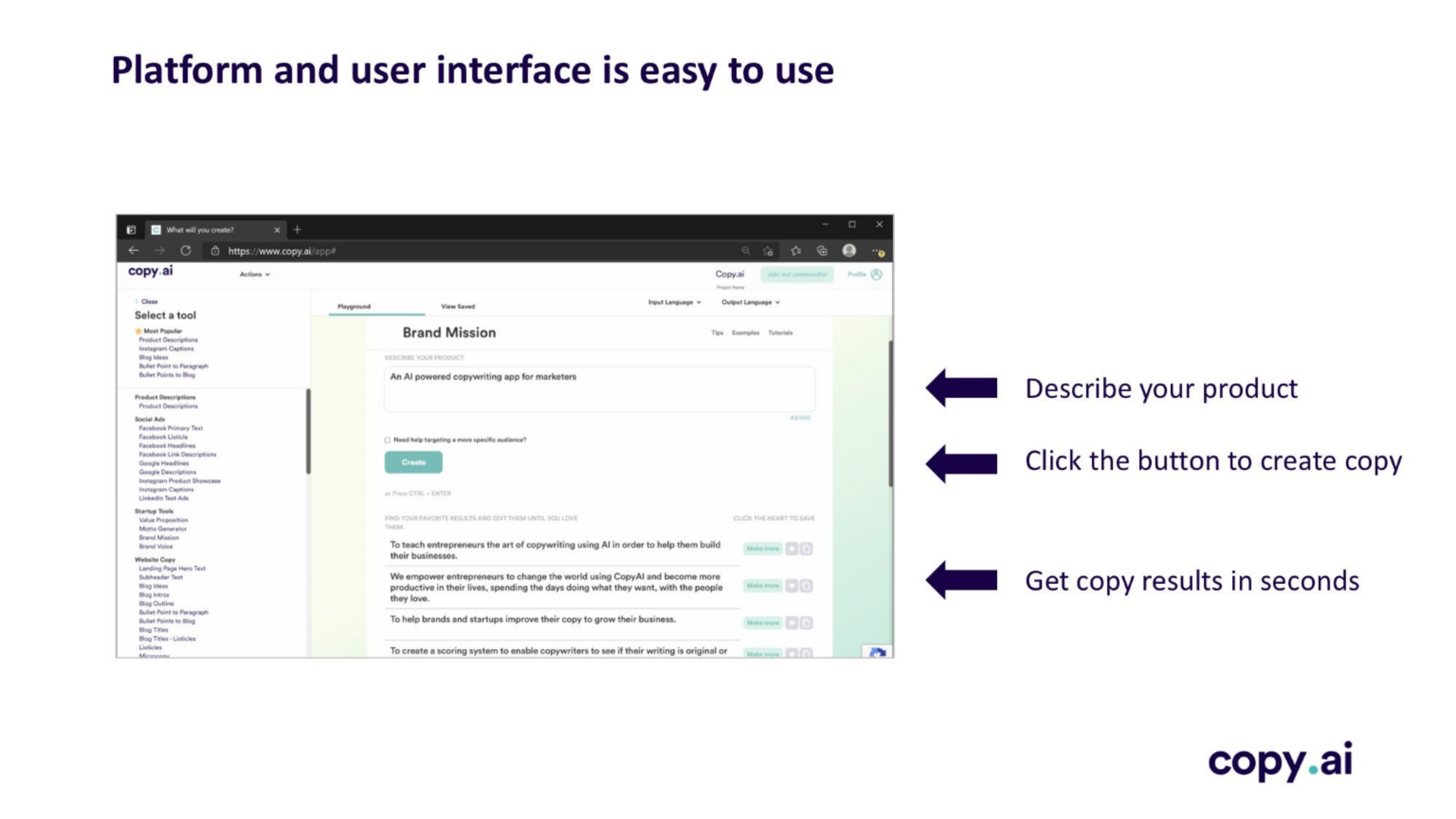Viewport: 1456px width, 819px height.
Task: Tick 'Need help targeting a more specific audience?'
Action: pos(387,440)
